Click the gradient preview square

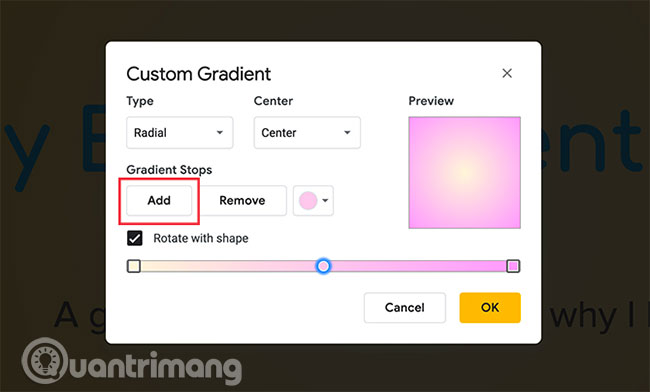tap(465, 172)
